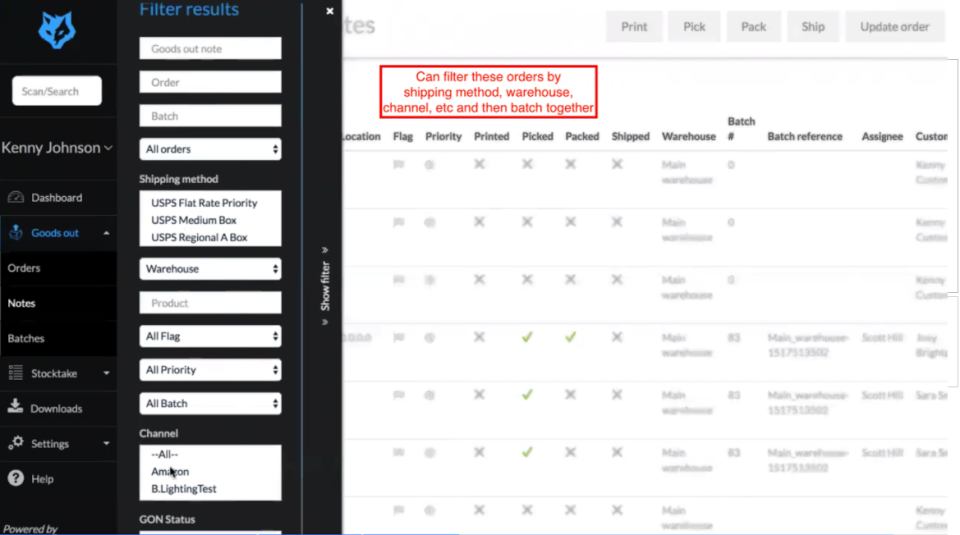Click the Pick button

[694, 26]
